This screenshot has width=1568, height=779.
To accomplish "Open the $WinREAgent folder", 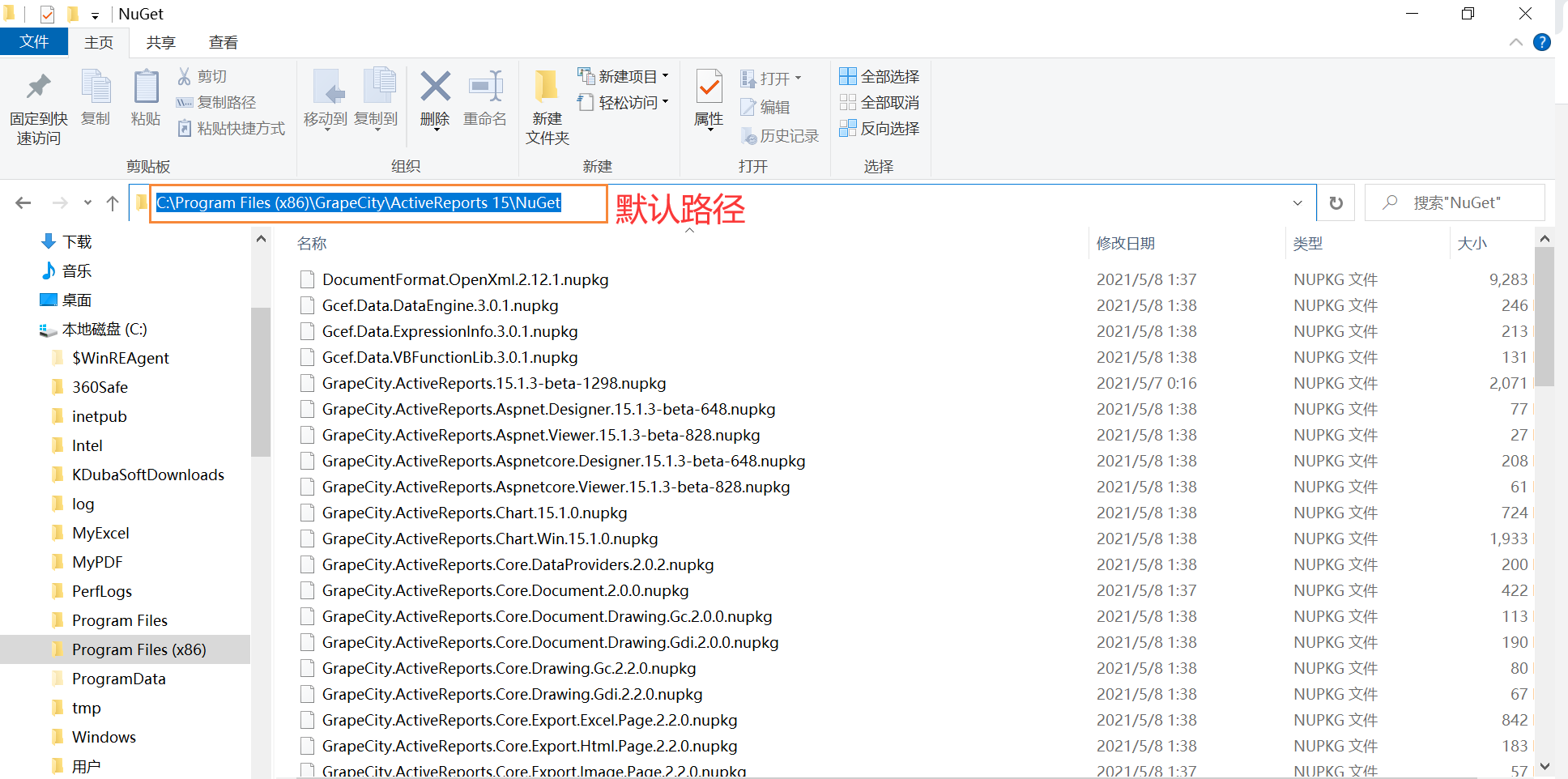I will click(x=120, y=358).
